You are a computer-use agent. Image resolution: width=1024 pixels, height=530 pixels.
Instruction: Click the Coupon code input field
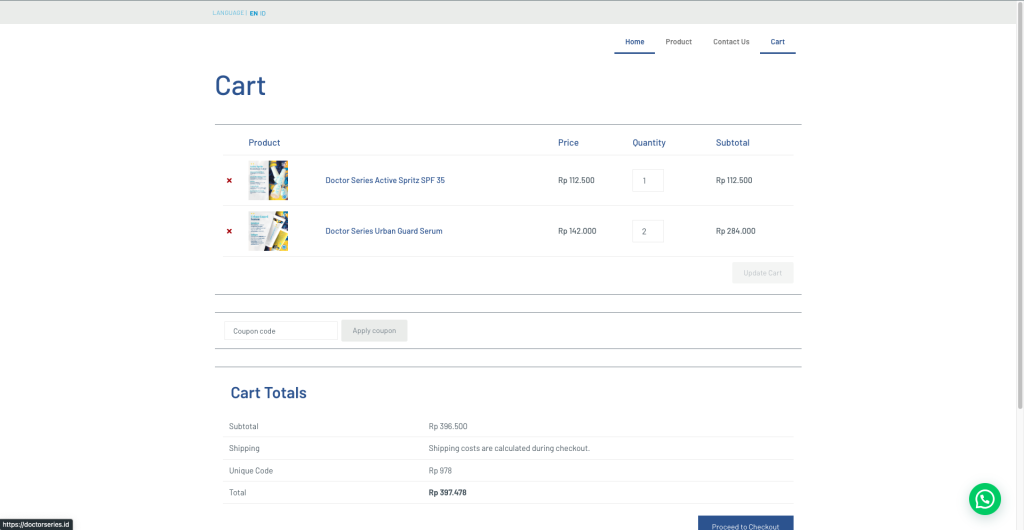pyautogui.click(x=281, y=331)
